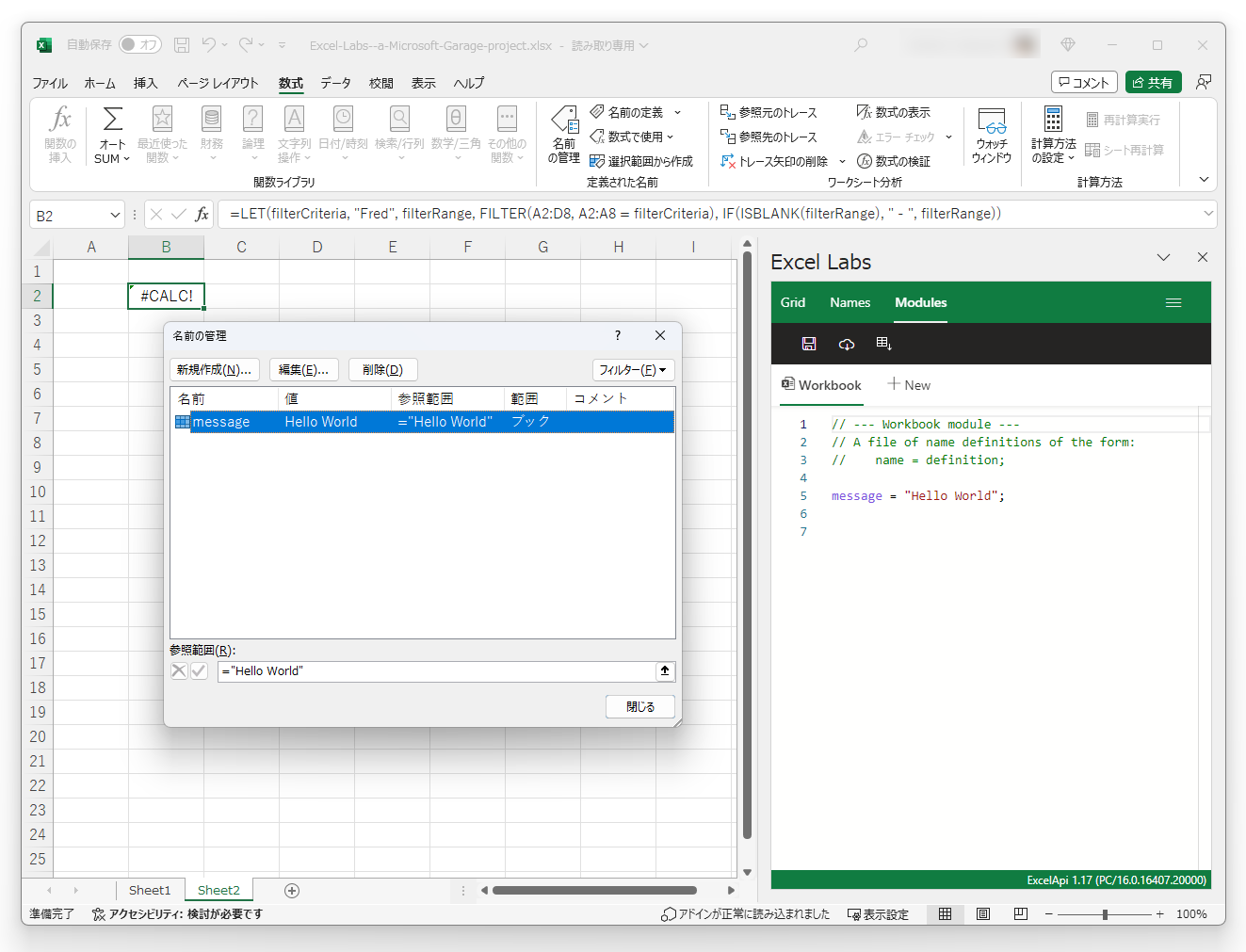Click the cloud sync icon in Modules toolbar
This screenshot has height=952, width=1246.
coord(846,343)
